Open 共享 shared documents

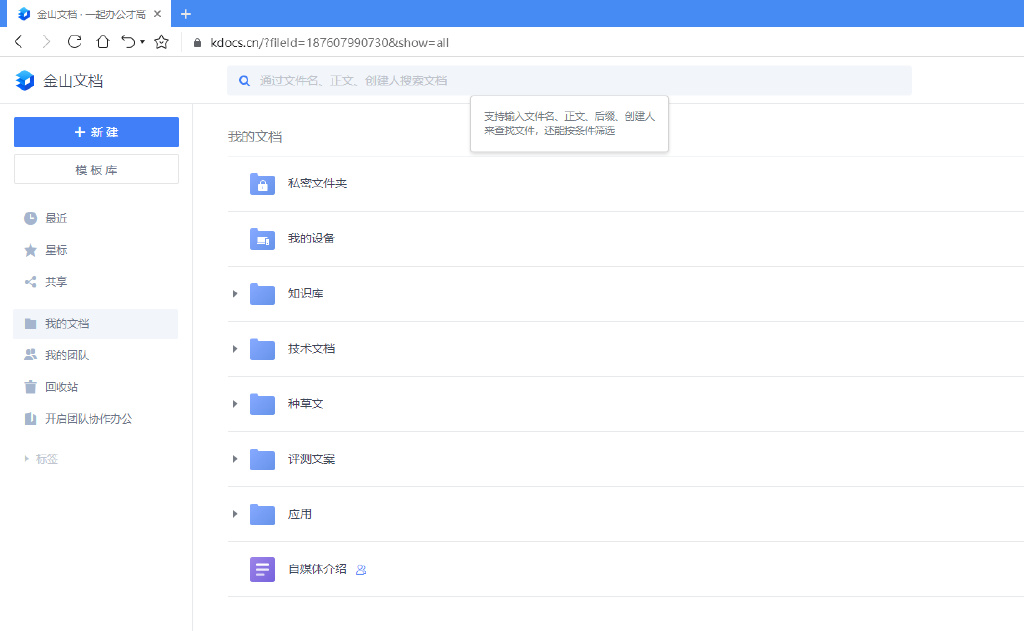(56, 282)
